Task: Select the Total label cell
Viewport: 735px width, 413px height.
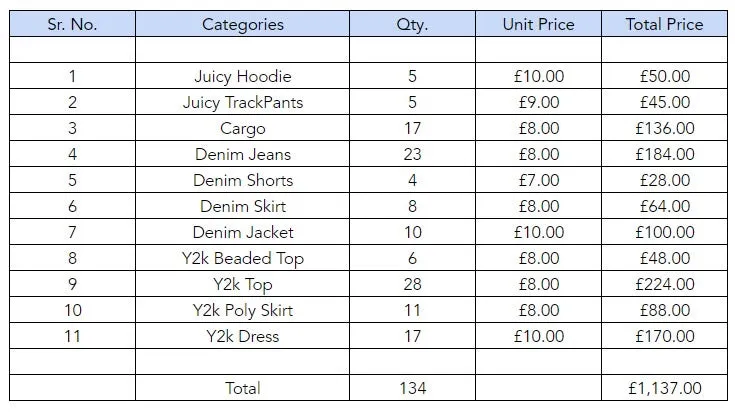Action: [242, 388]
